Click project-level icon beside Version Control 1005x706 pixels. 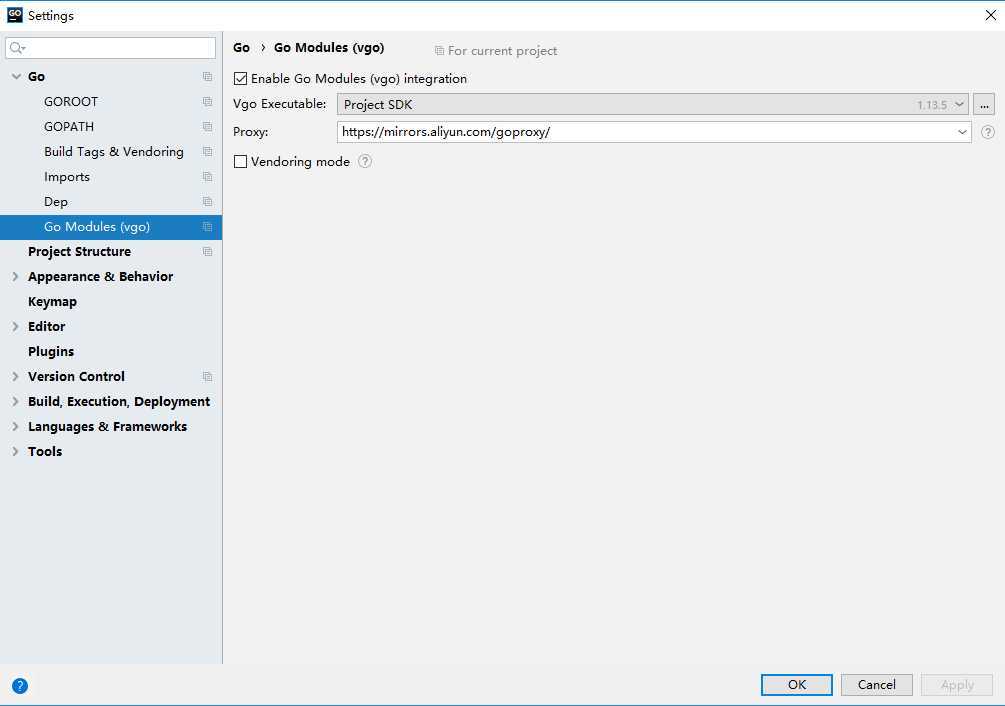(207, 376)
